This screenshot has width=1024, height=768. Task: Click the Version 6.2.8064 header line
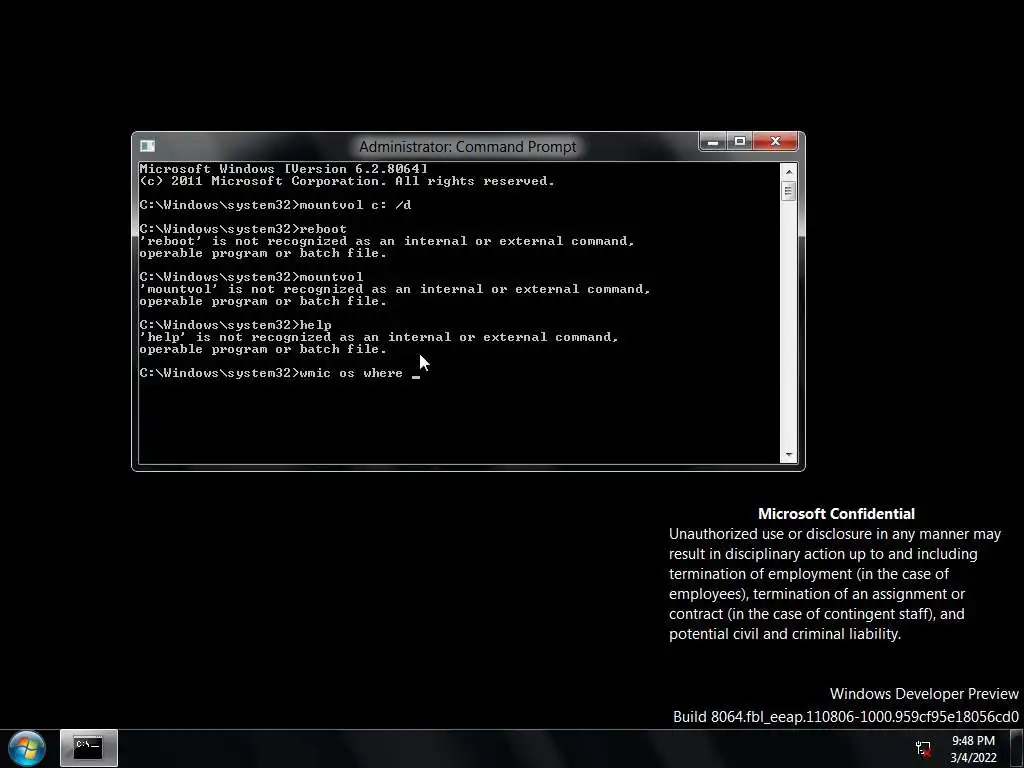[x=283, y=169]
